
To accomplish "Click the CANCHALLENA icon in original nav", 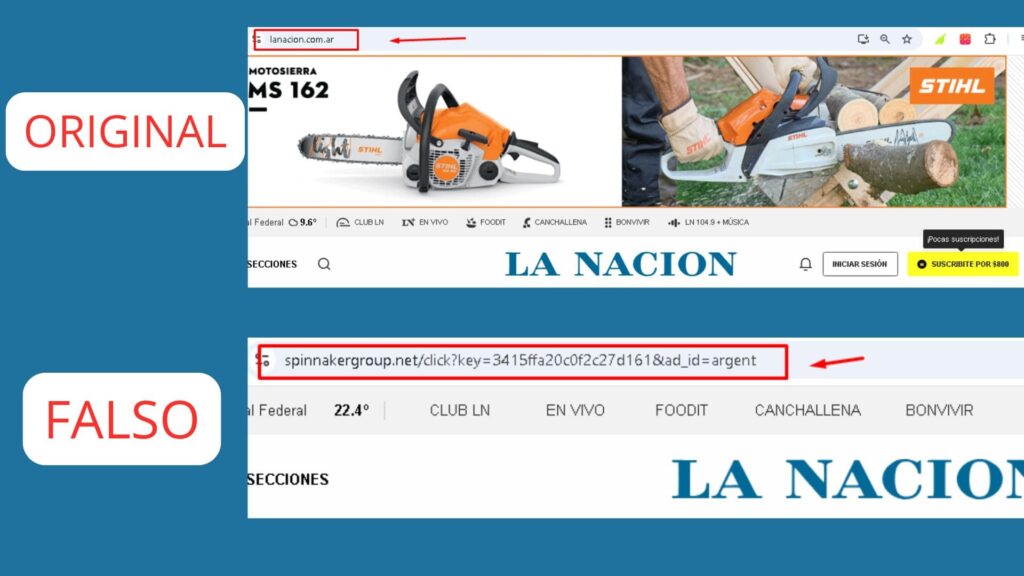I will tap(526, 223).
